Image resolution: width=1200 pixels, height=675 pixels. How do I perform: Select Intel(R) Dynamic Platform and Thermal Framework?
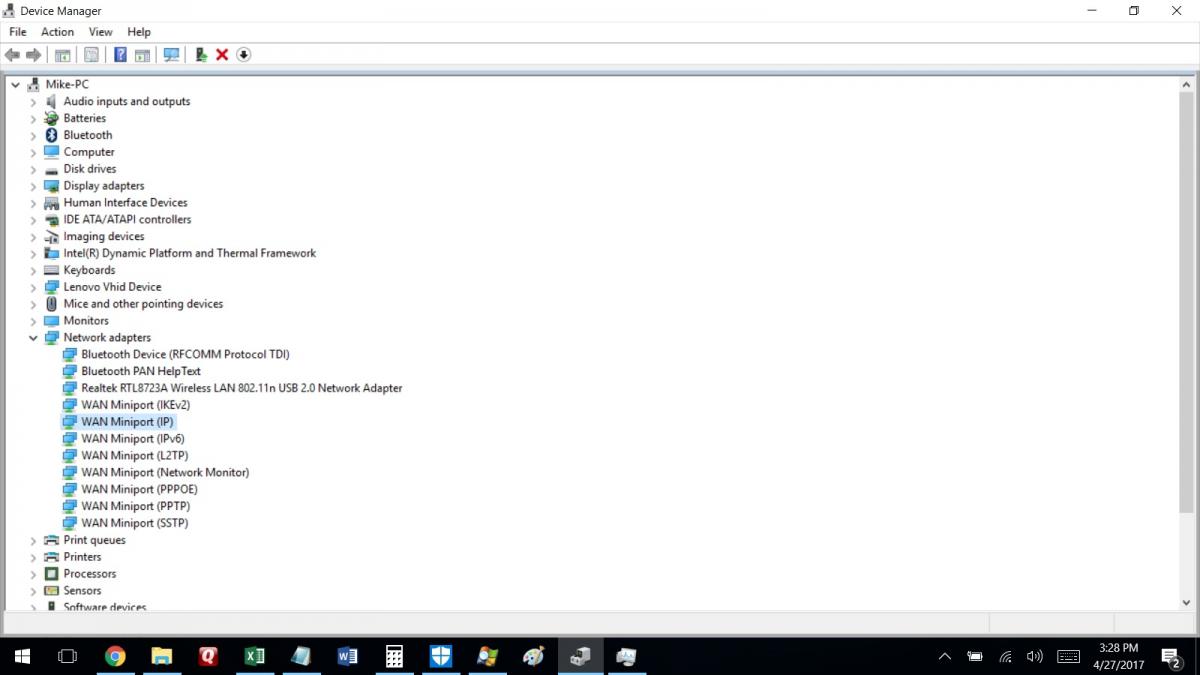pyautogui.click(x=190, y=253)
